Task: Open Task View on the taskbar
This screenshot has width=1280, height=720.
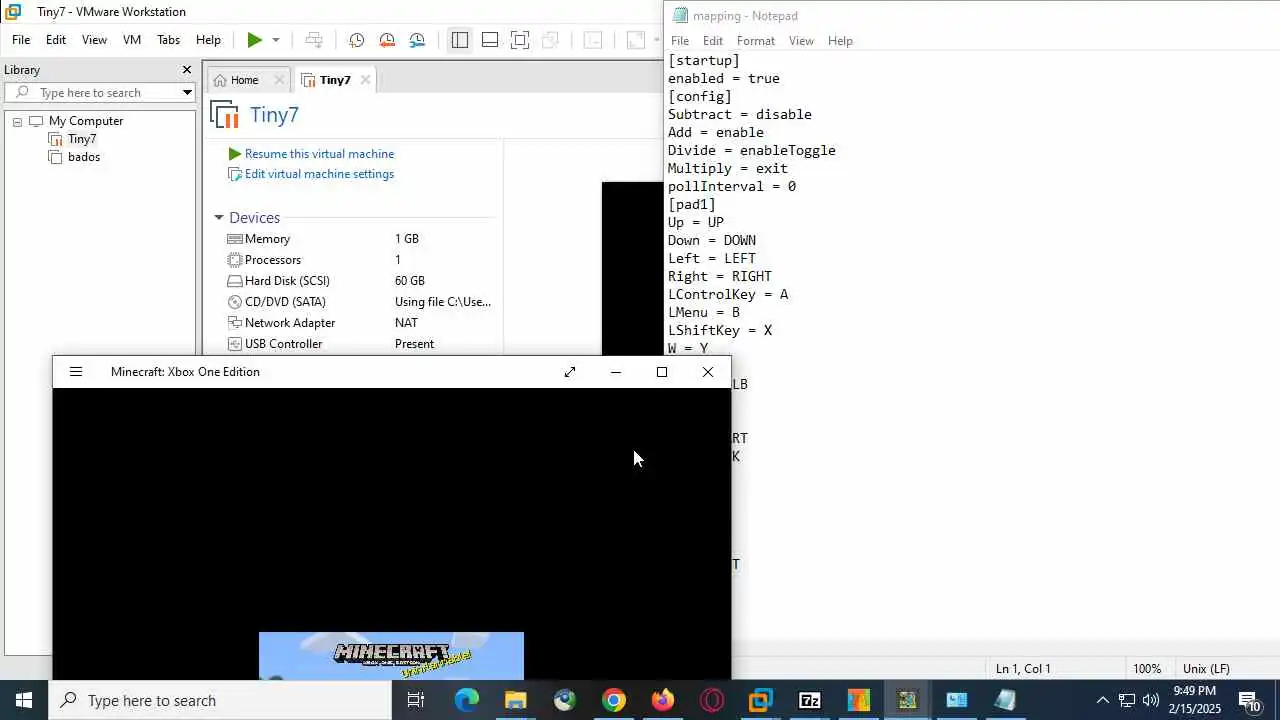Action: [x=416, y=700]
